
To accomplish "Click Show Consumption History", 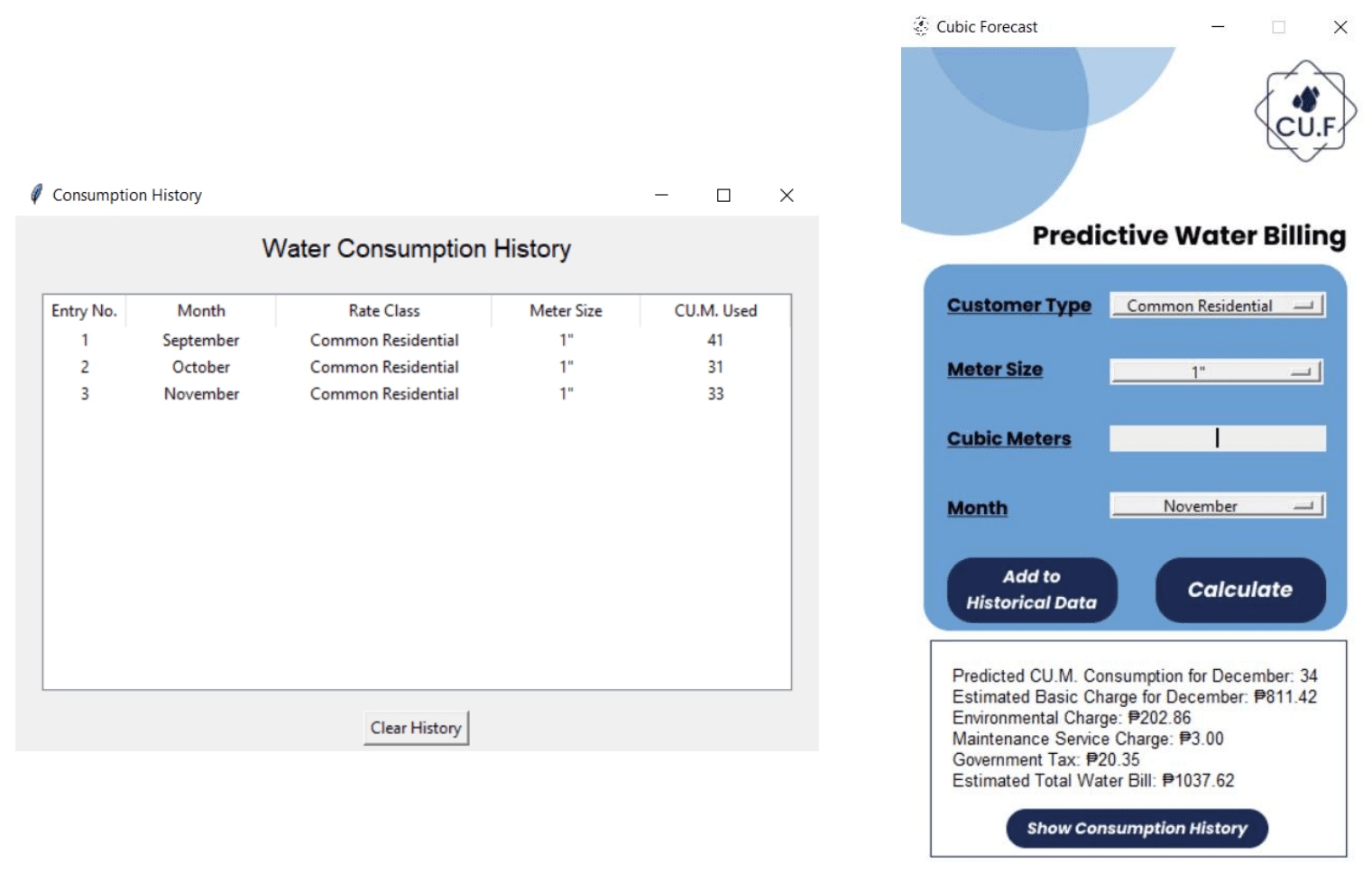I will [x=1136, y=828].
